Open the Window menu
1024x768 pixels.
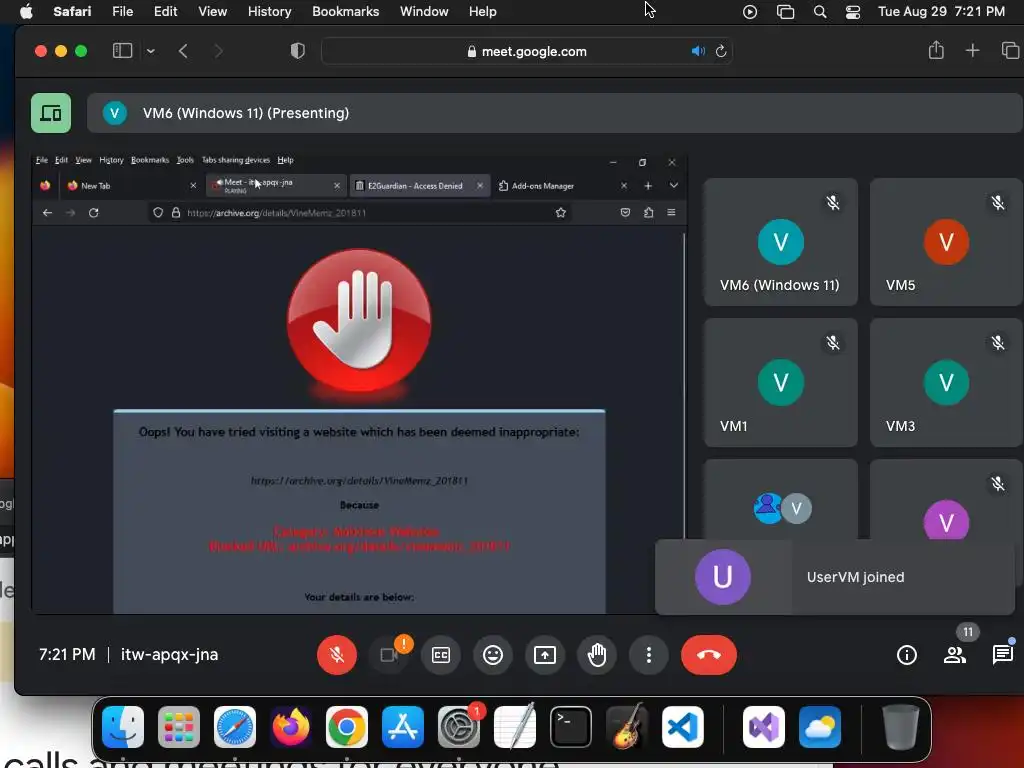pyautogui.click(x=424, y=11)
